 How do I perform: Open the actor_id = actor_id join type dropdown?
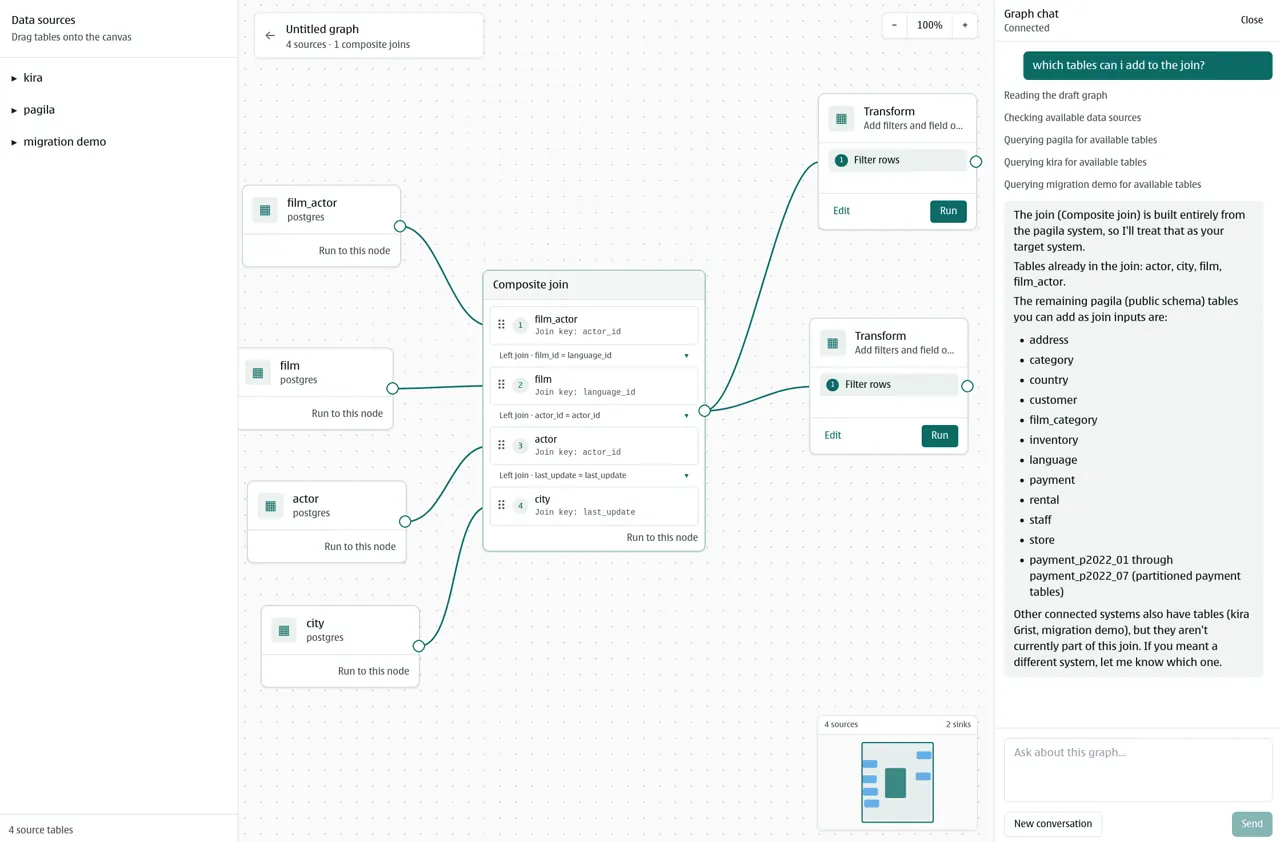click(594, 415)
